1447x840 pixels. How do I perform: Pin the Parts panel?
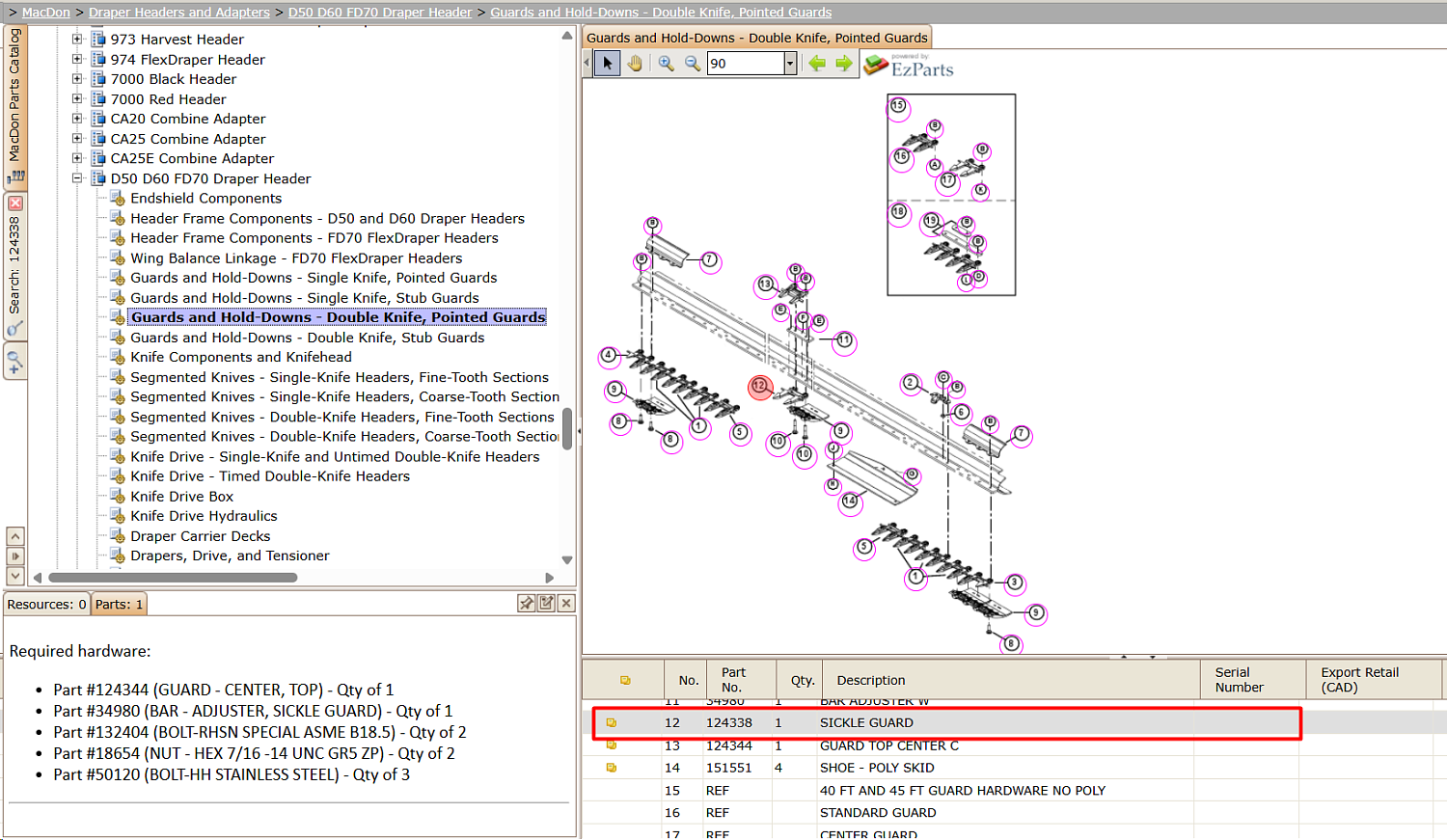coord(526,603)
